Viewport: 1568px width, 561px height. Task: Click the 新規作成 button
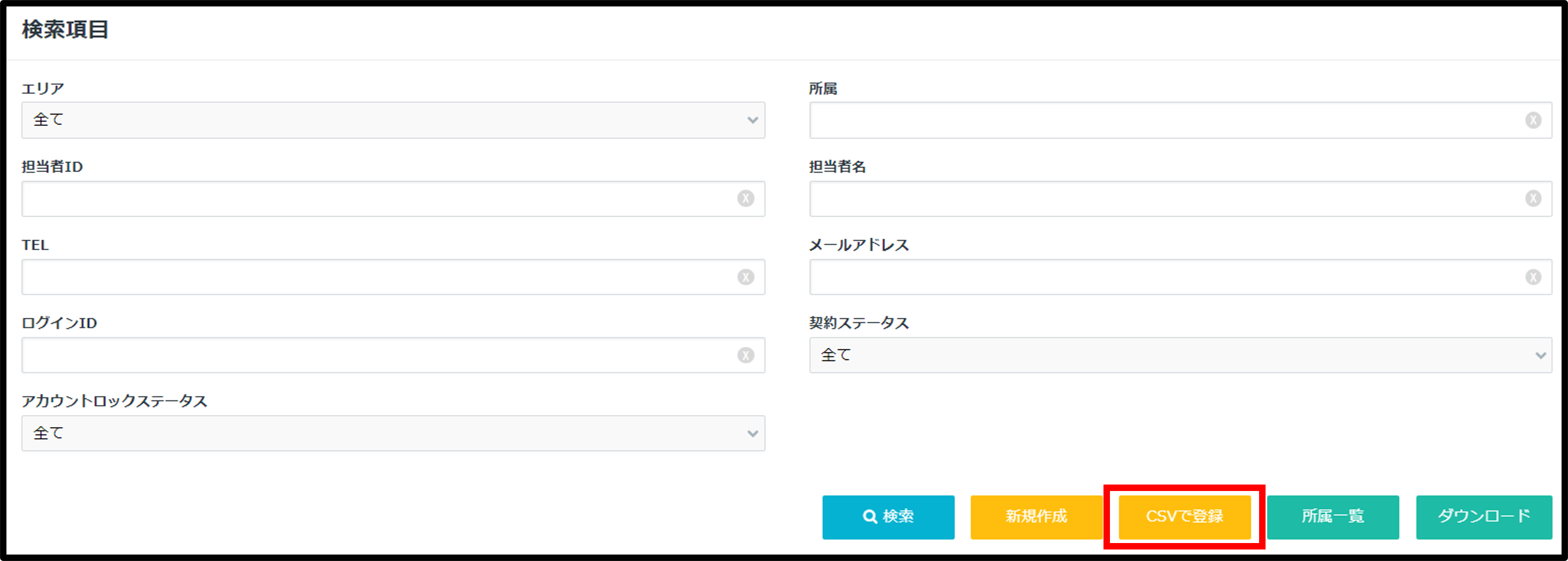coord(1037,516)
